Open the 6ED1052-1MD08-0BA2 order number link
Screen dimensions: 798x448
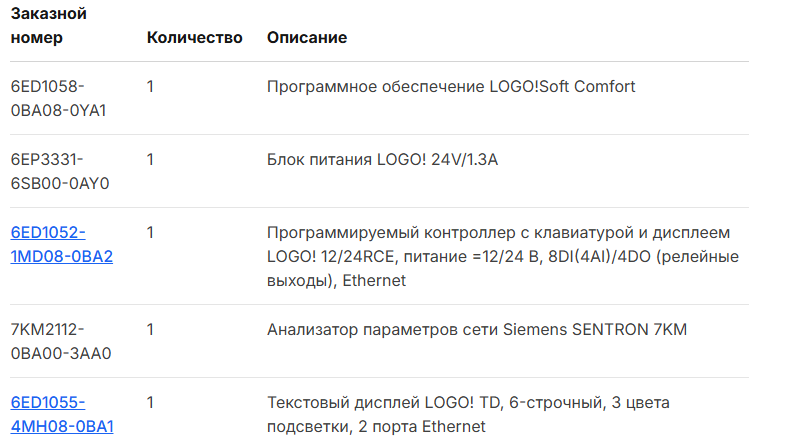(61, 244)
